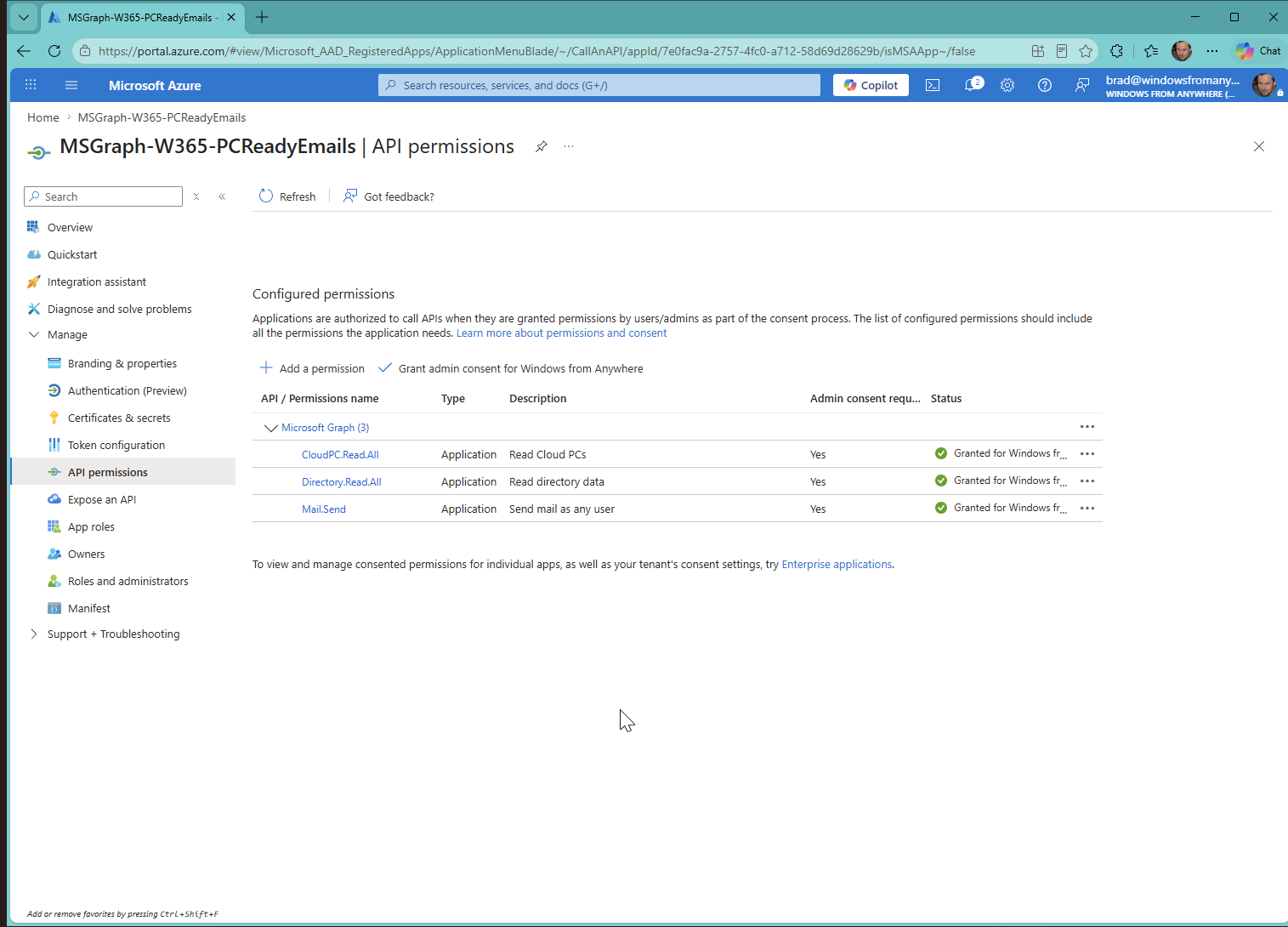Launch Cloud Shell from the header
Viewport: 1288px width, 927px height.
tap(933, 85)
